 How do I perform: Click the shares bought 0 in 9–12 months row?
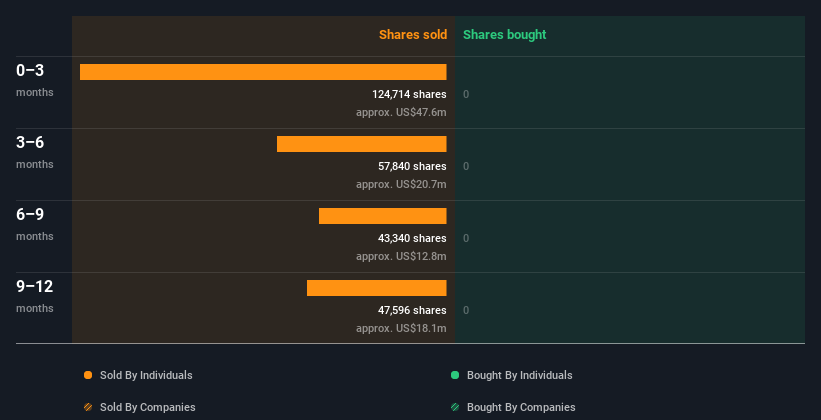pos(466,311)
